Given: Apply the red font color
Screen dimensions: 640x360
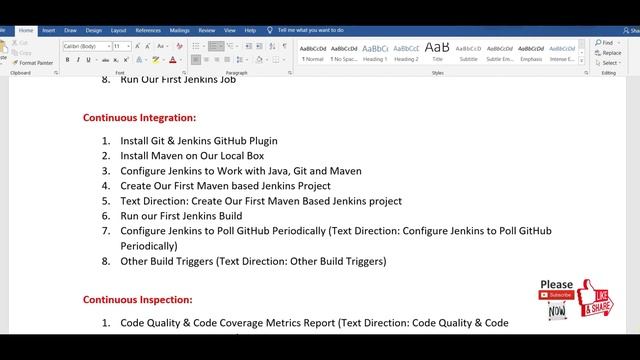Looking at the screenshot, I should [x=173, y=60].
